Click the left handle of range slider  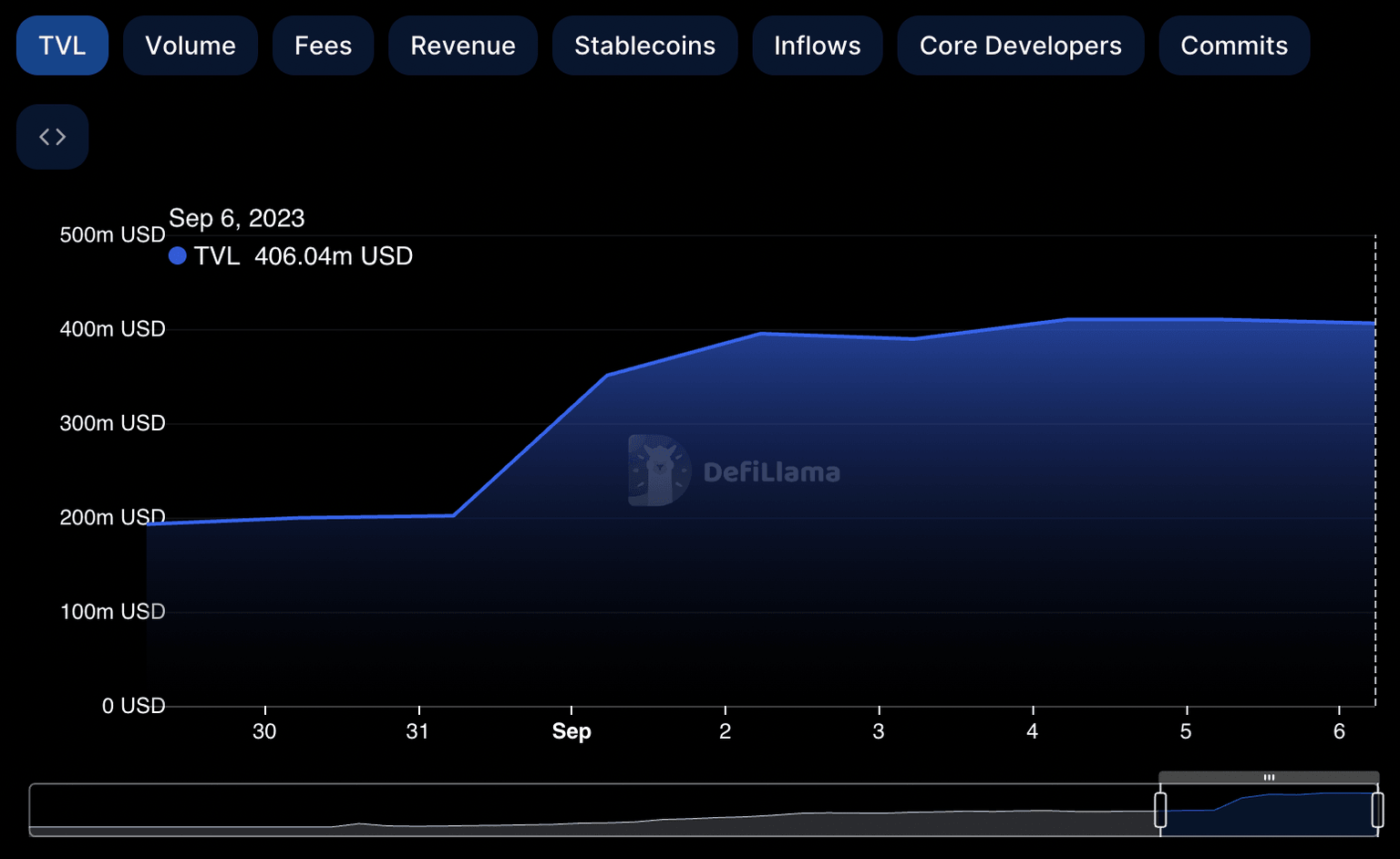(x=1160, y=810)
